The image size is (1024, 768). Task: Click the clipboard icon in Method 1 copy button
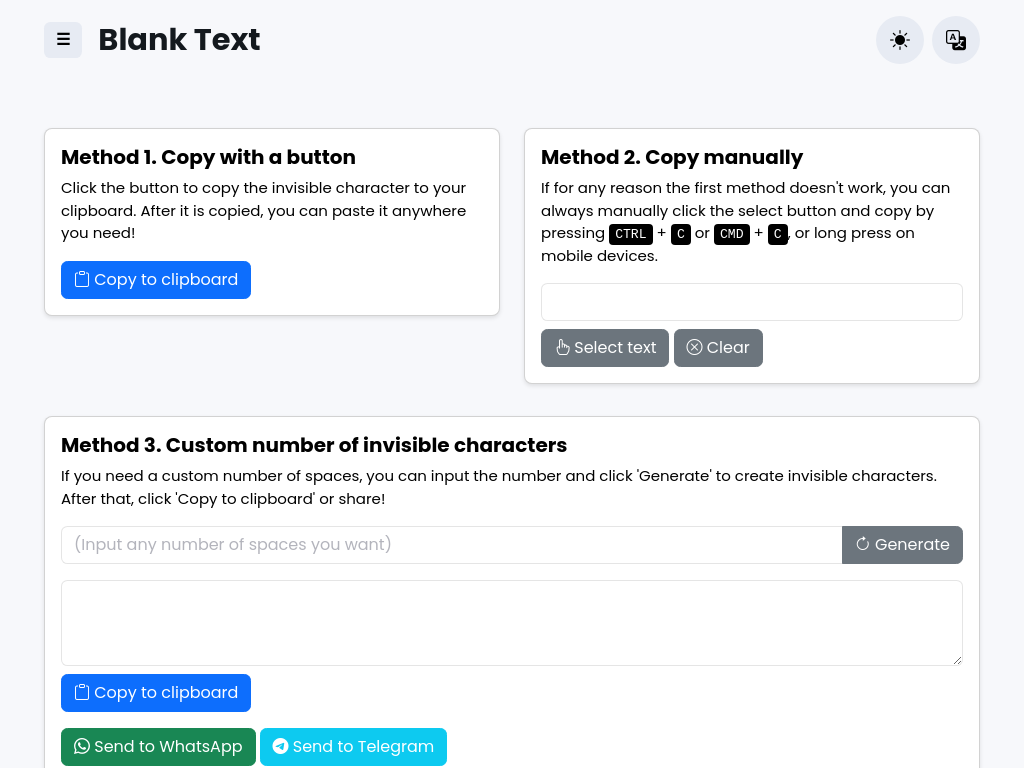point(81,280)
